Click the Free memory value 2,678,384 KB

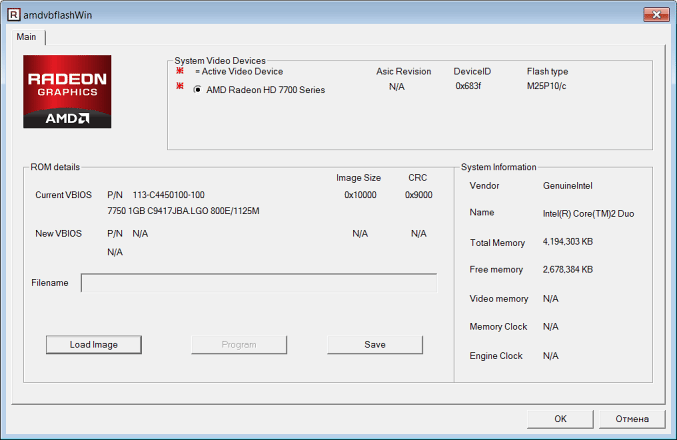567,269
